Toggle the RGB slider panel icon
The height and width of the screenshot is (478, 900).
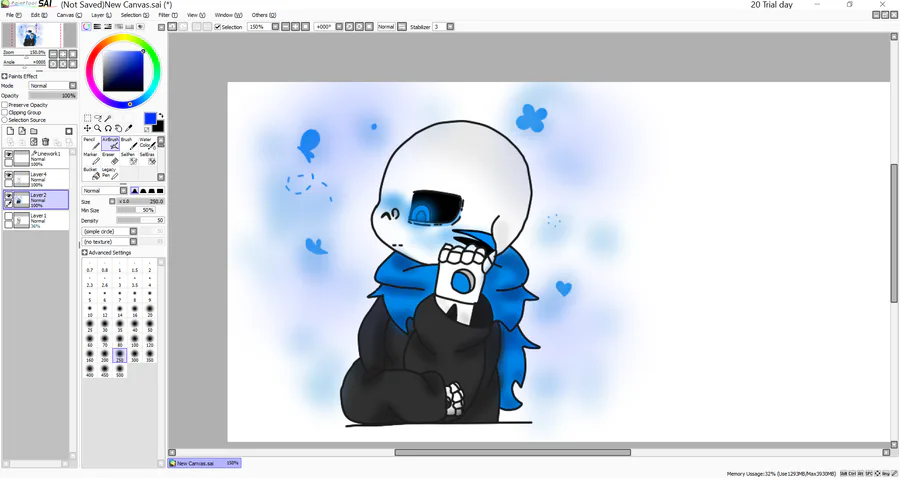point(98,26)
